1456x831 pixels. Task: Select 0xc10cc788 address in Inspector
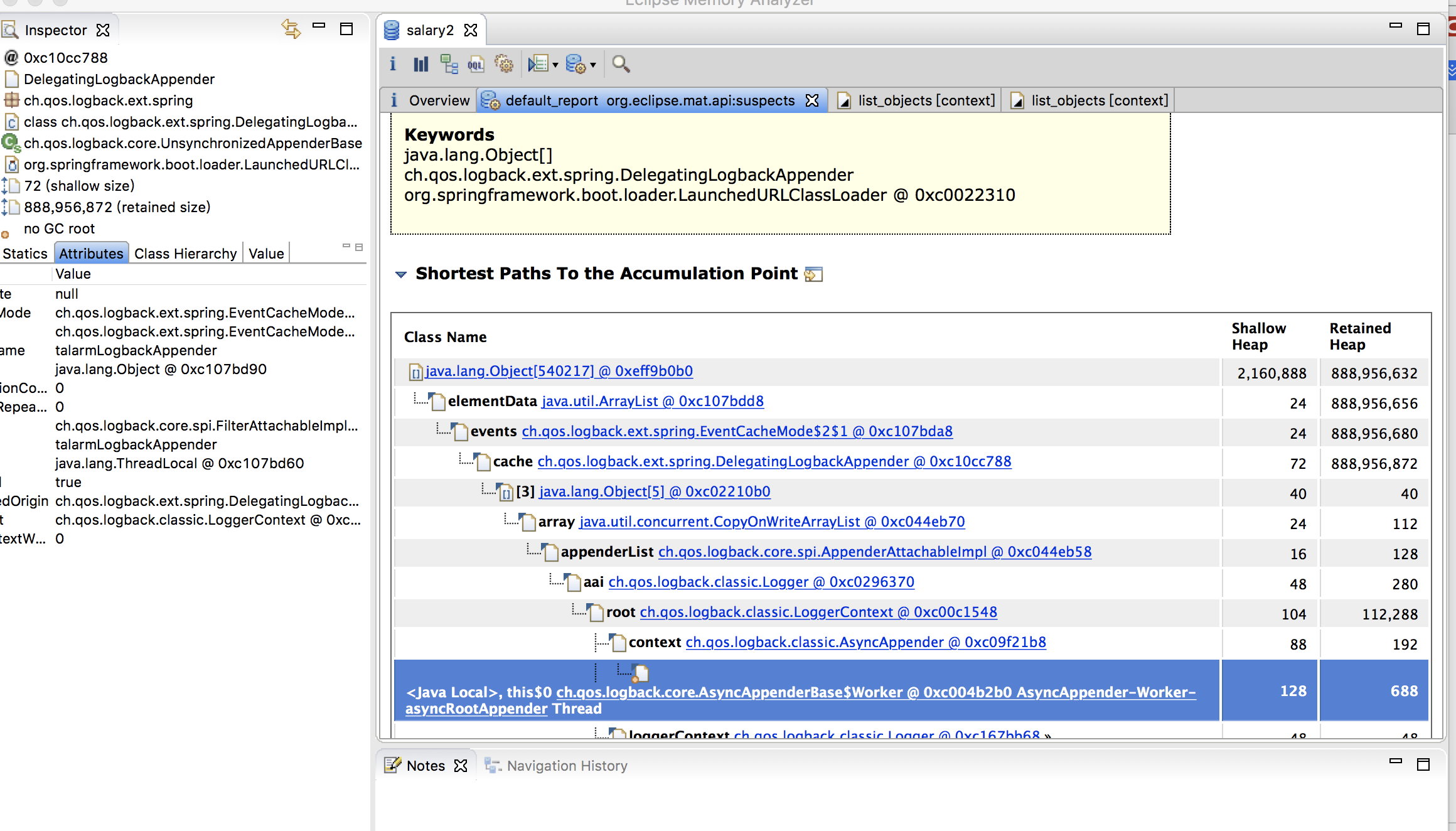tap(66, 58)
